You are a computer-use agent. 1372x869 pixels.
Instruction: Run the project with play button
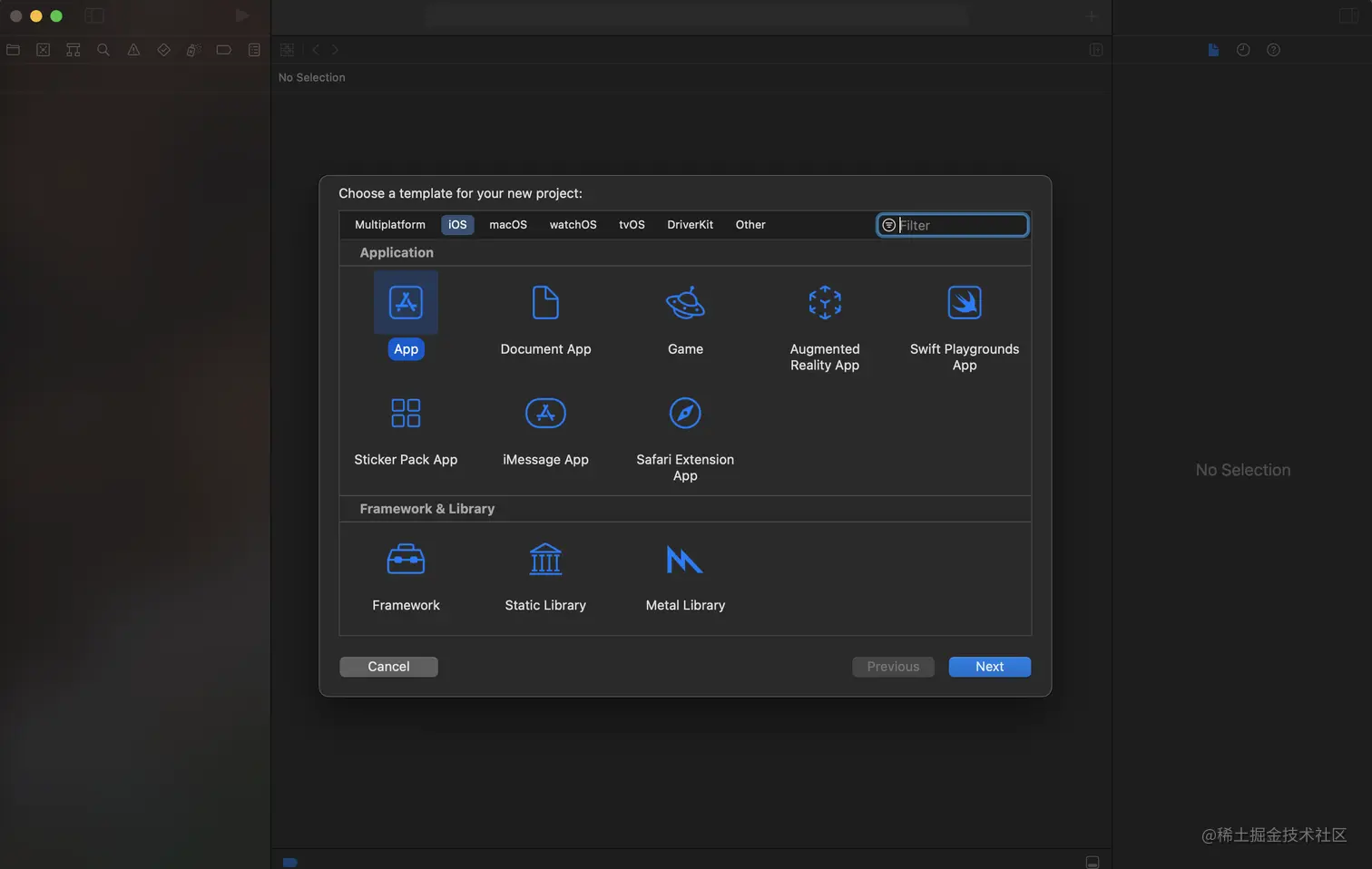(x=242, y=15)
